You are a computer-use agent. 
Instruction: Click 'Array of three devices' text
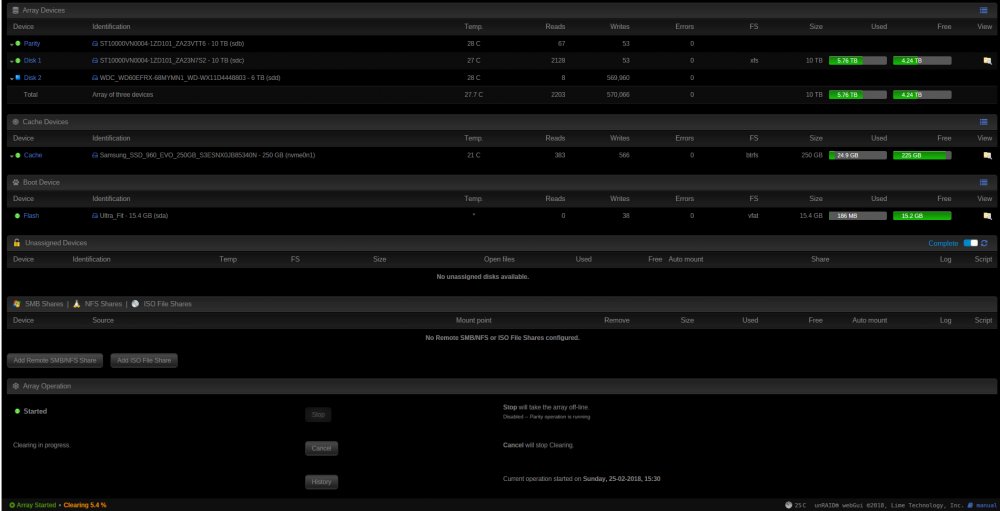pos(122,94)
